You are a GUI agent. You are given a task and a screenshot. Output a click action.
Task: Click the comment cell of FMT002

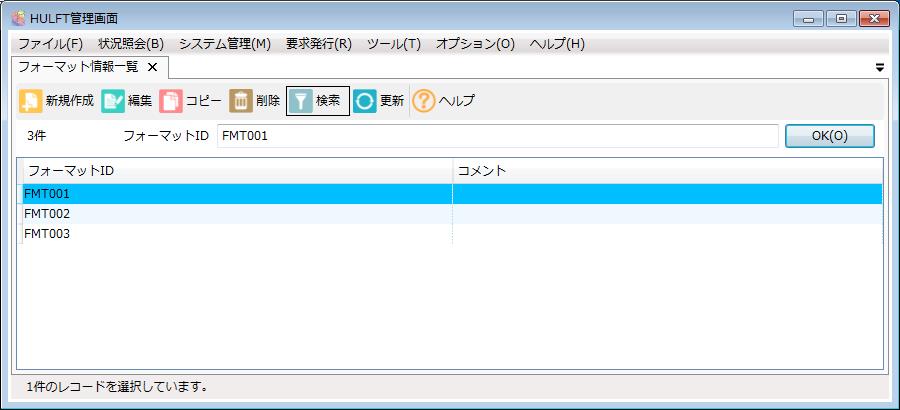[668, 214]
